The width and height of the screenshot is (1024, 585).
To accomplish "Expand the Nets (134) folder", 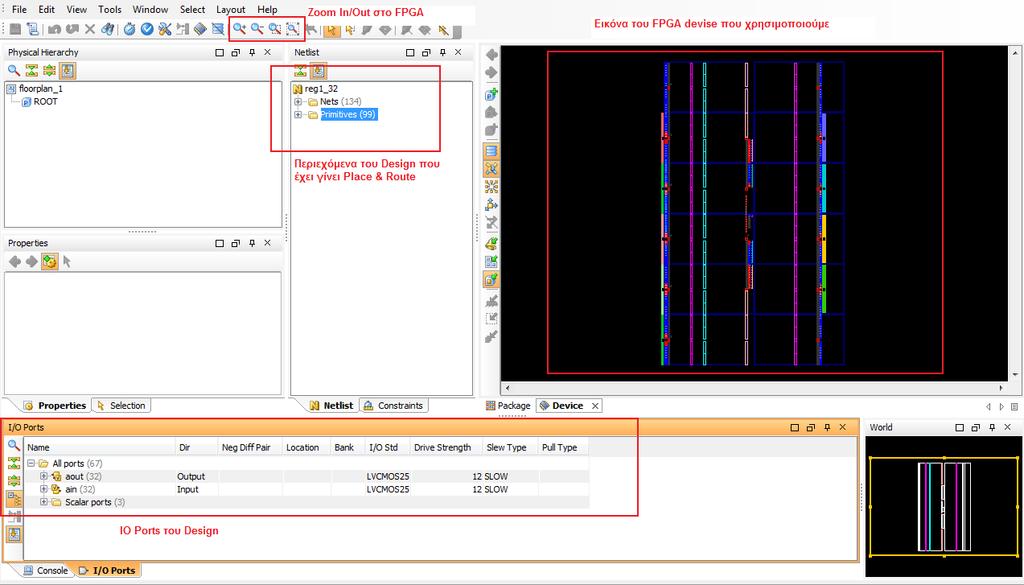I will pyautogui.click(x=298, y=102).
